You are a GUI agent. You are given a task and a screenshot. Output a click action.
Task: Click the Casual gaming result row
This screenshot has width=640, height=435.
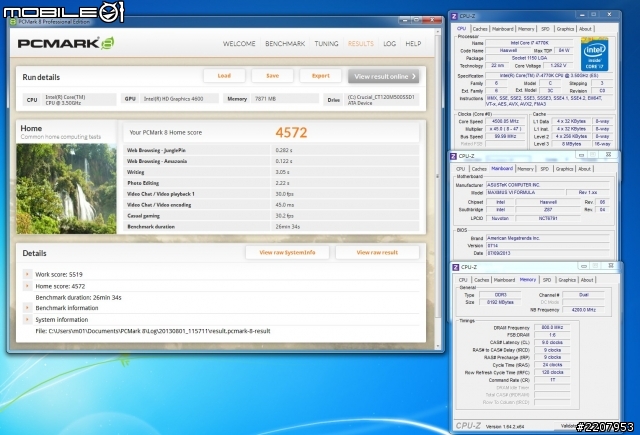click(271, 215)
